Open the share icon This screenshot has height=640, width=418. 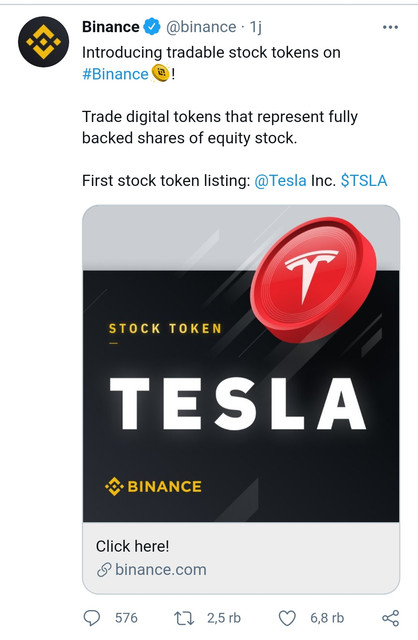pos(391,618)
